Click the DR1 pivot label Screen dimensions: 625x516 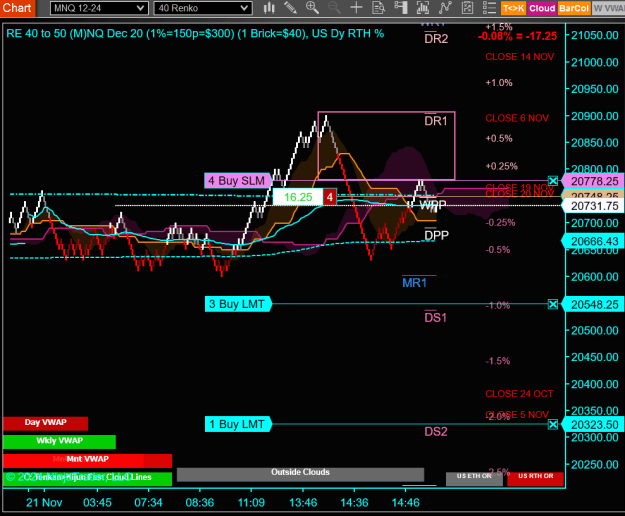(x=436, y=121)
